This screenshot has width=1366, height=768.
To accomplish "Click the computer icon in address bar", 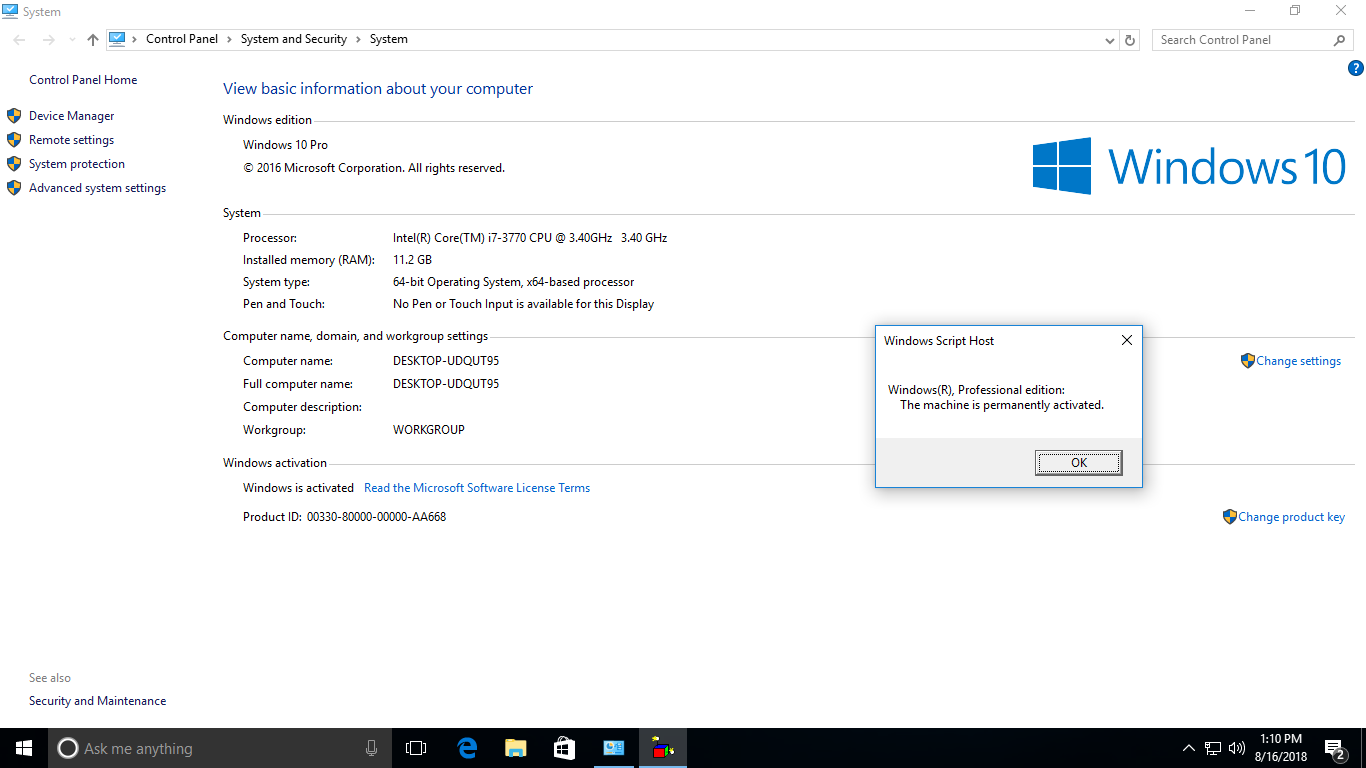I will [117, 39].
